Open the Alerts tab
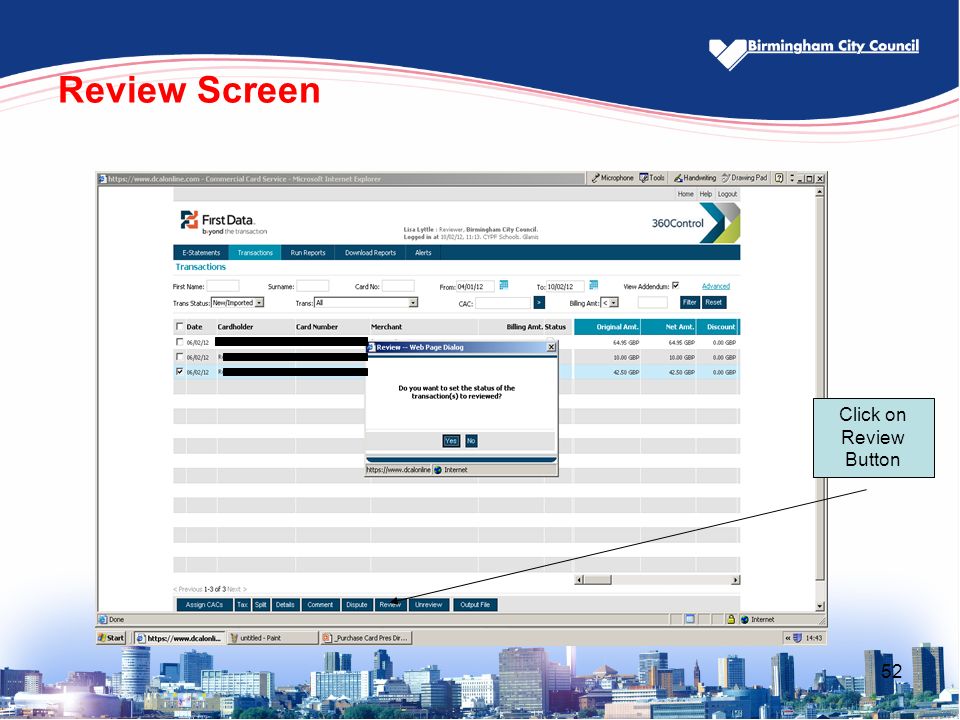 [423, 252]
